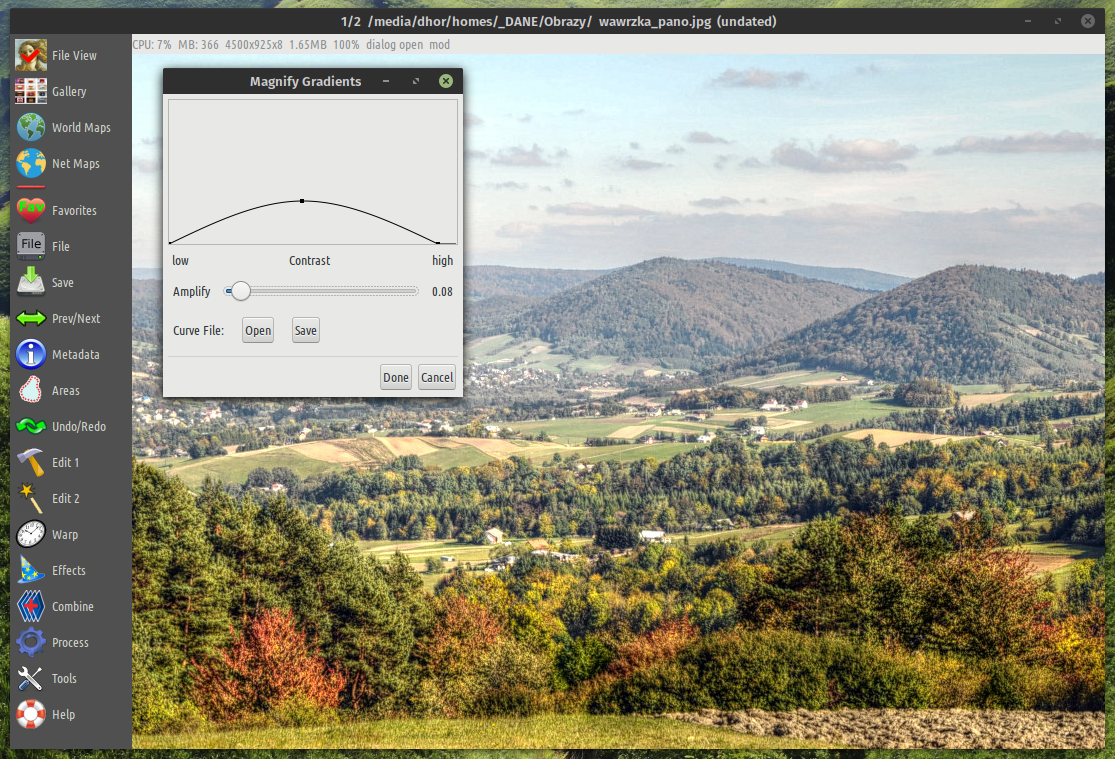Click the Prev/Next green arrows icon

point(31,318)
